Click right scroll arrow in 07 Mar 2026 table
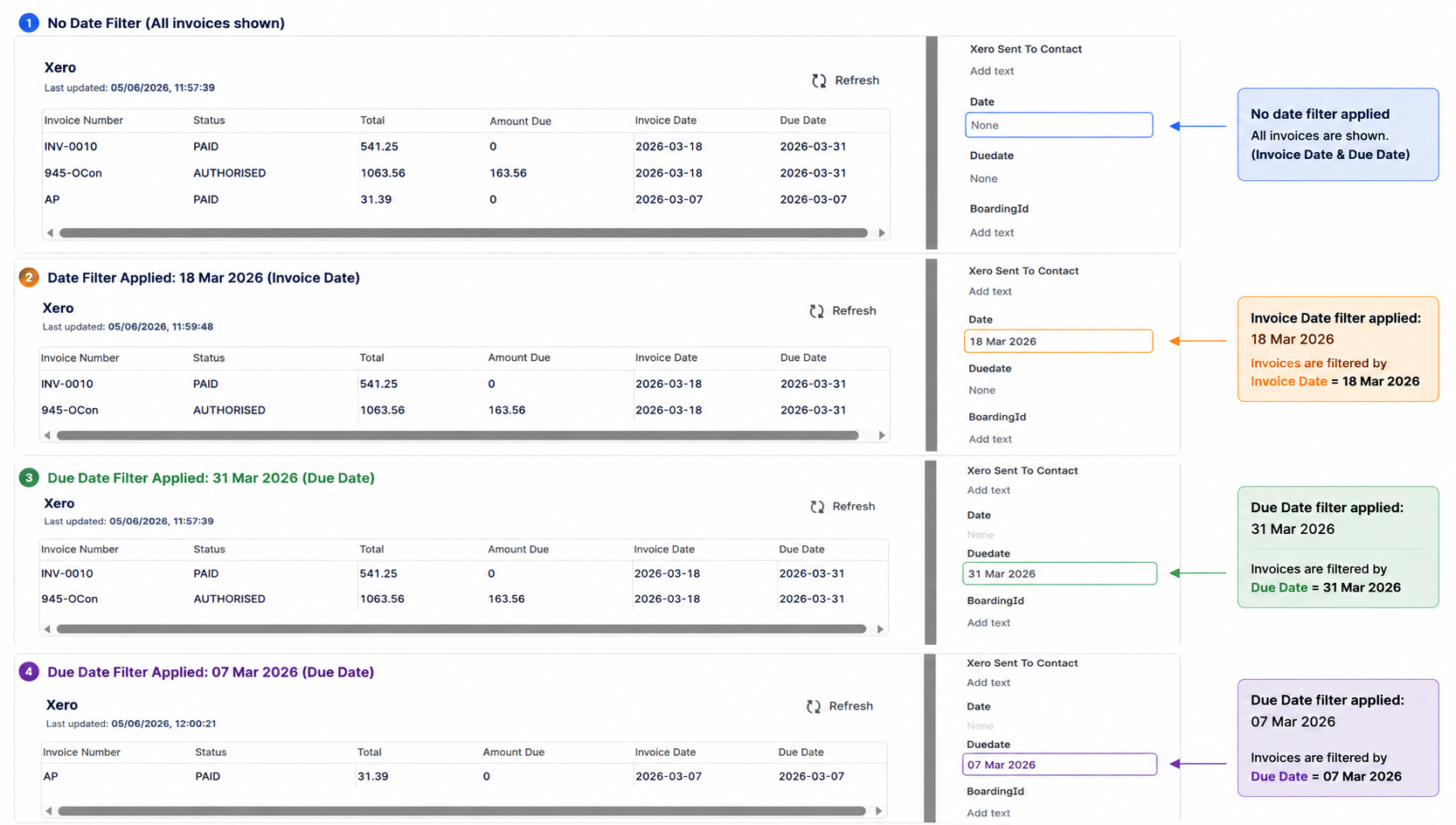 pos(878,811)
